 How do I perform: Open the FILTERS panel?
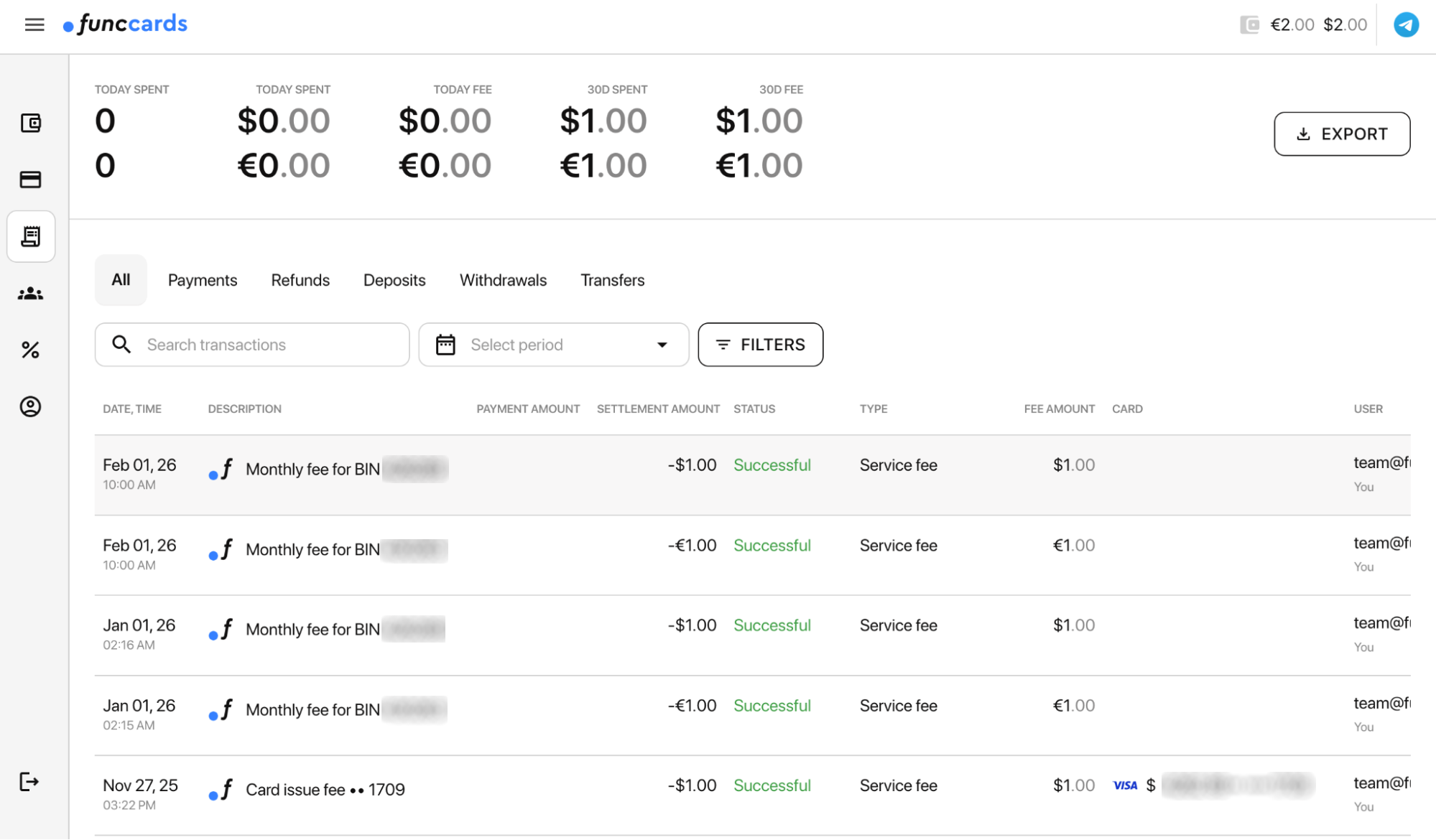click(760, 345)
